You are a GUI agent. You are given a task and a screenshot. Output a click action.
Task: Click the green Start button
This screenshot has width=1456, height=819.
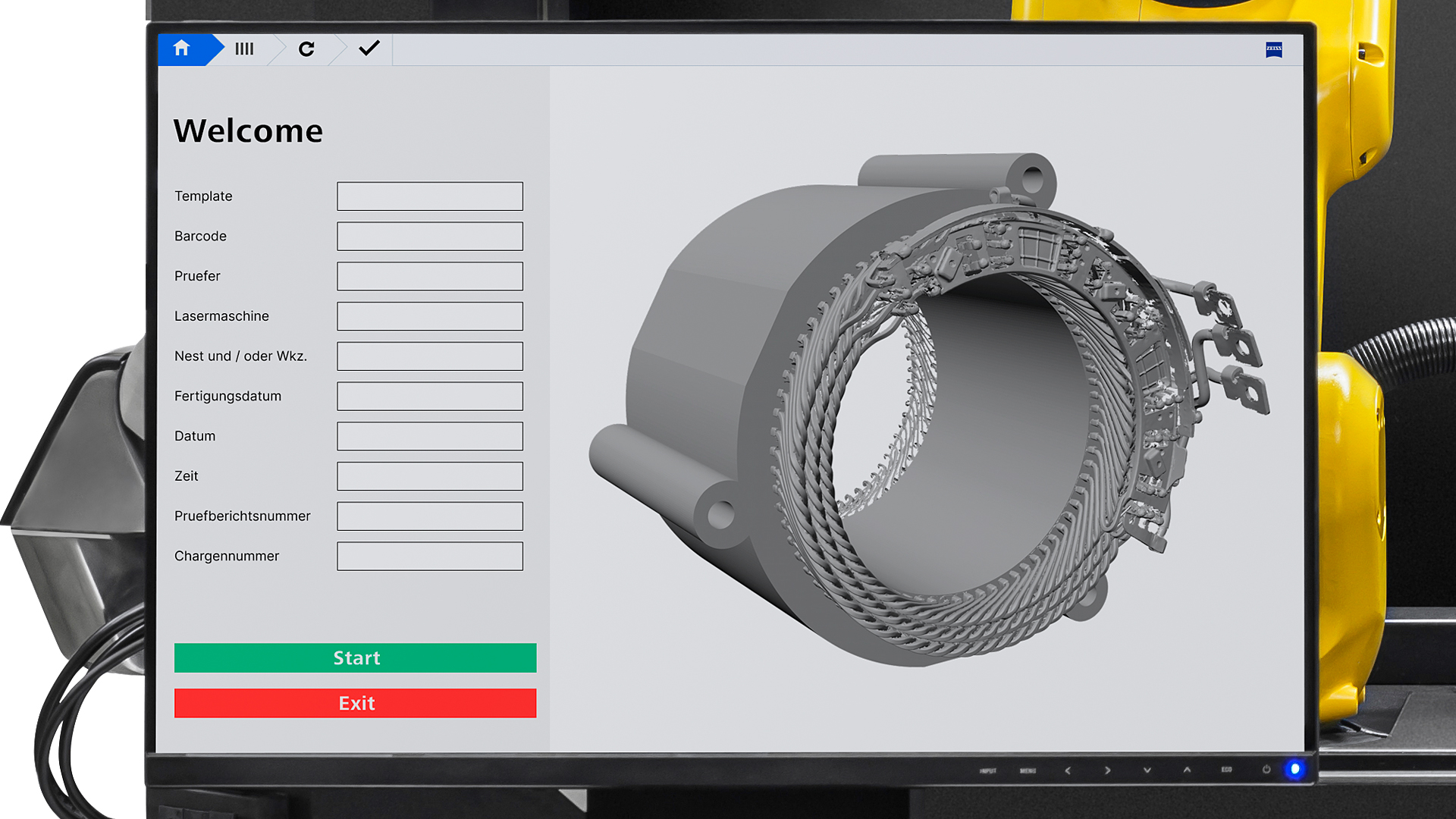pos(355,657)
